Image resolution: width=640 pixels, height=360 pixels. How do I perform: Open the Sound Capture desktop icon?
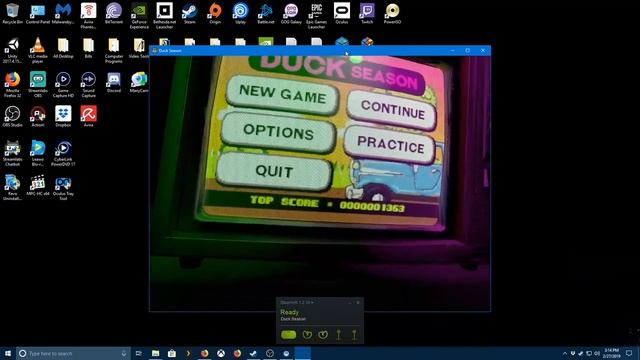tap(88, 84)
